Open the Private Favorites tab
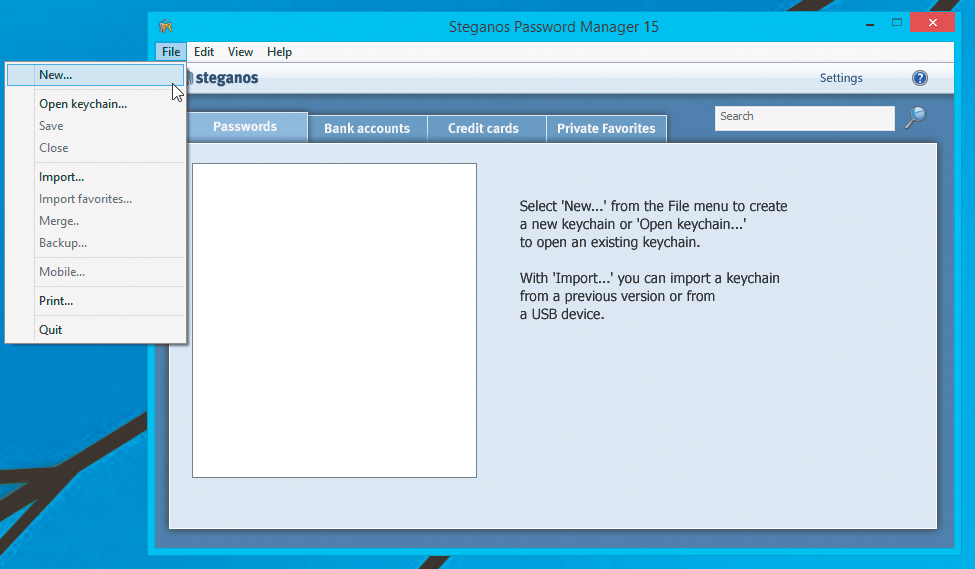The width and height of the screenshot is (975, 569). click(606, 128)
